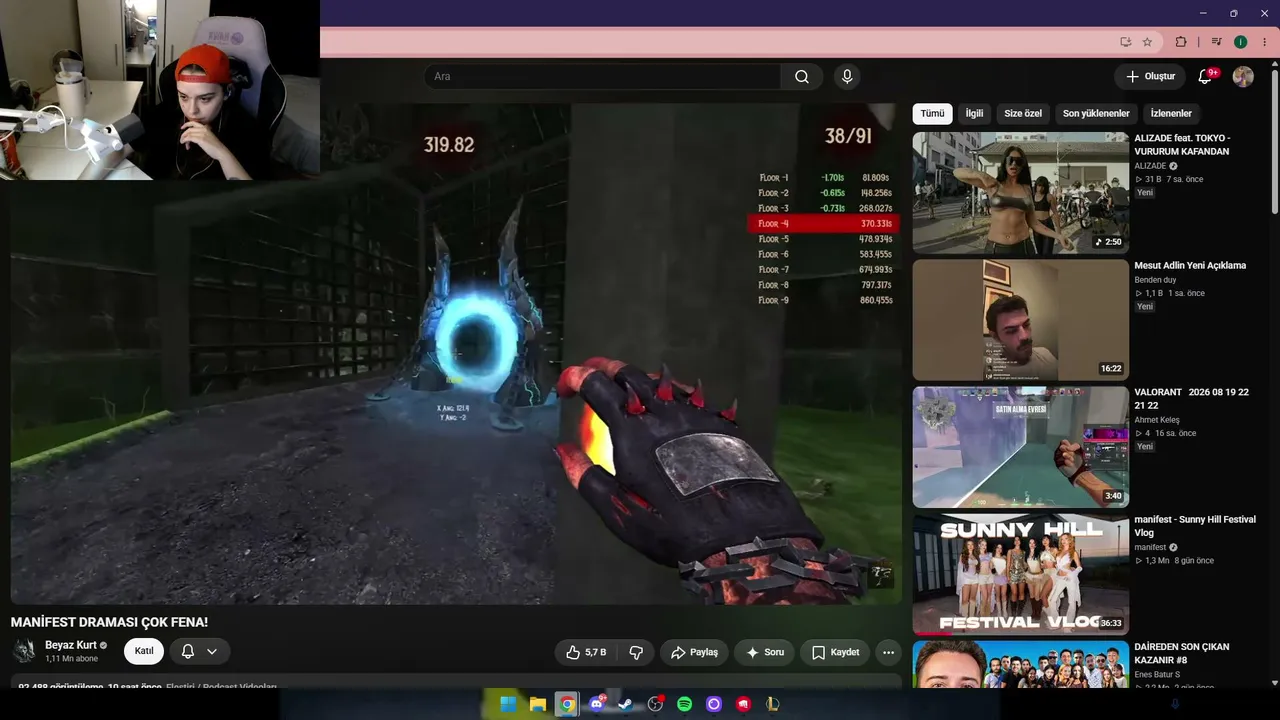Click the Ara search input field
This screenshot has height=720, width=1280.
602,77
